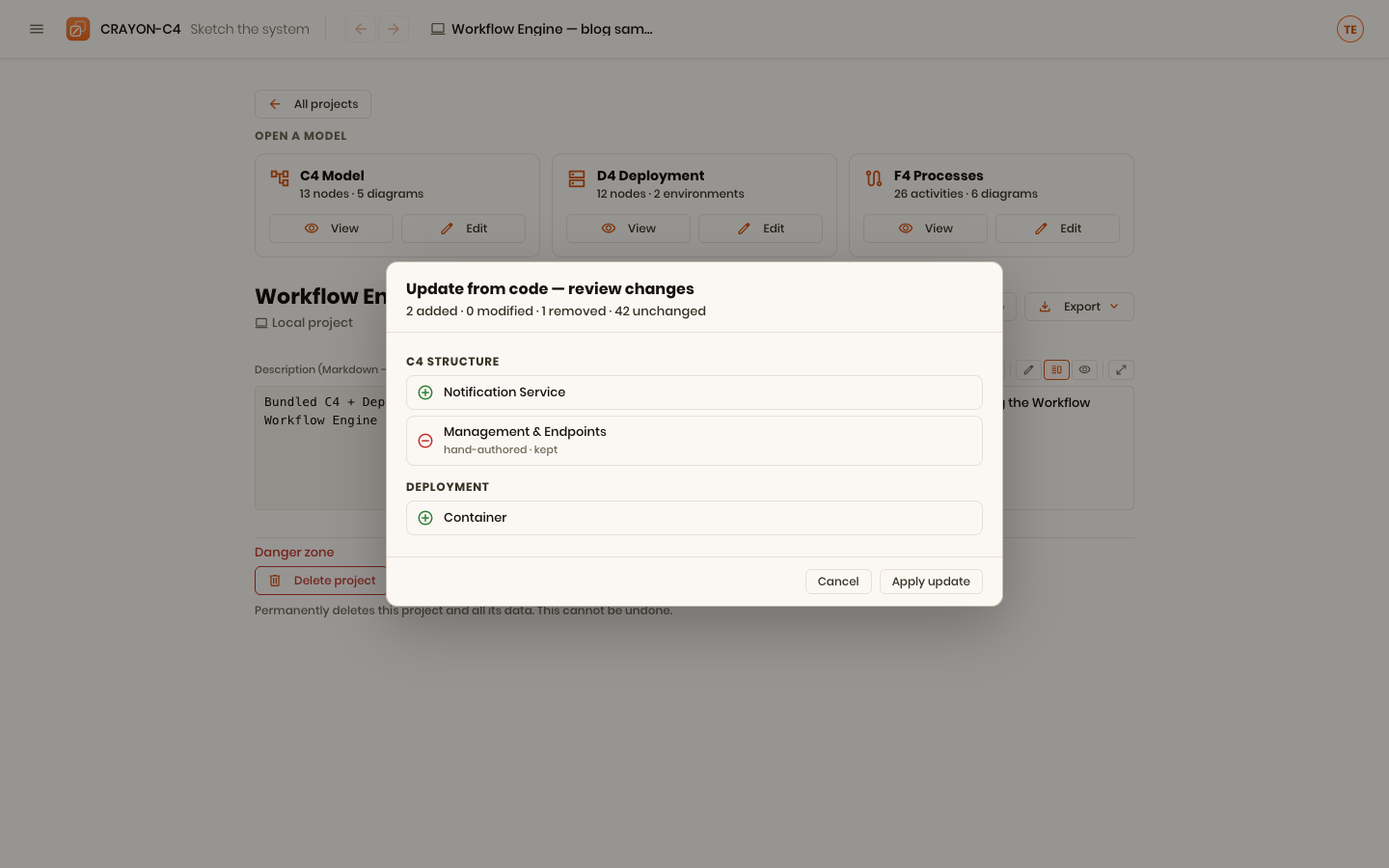View the F4 Processes model
Viewport: 1389px width, 868px height.
(x=925, y=229)
